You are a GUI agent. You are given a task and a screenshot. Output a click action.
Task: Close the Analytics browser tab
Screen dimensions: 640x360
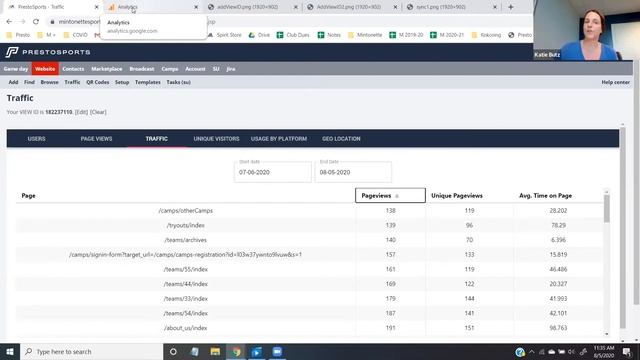tap(196, 7)
